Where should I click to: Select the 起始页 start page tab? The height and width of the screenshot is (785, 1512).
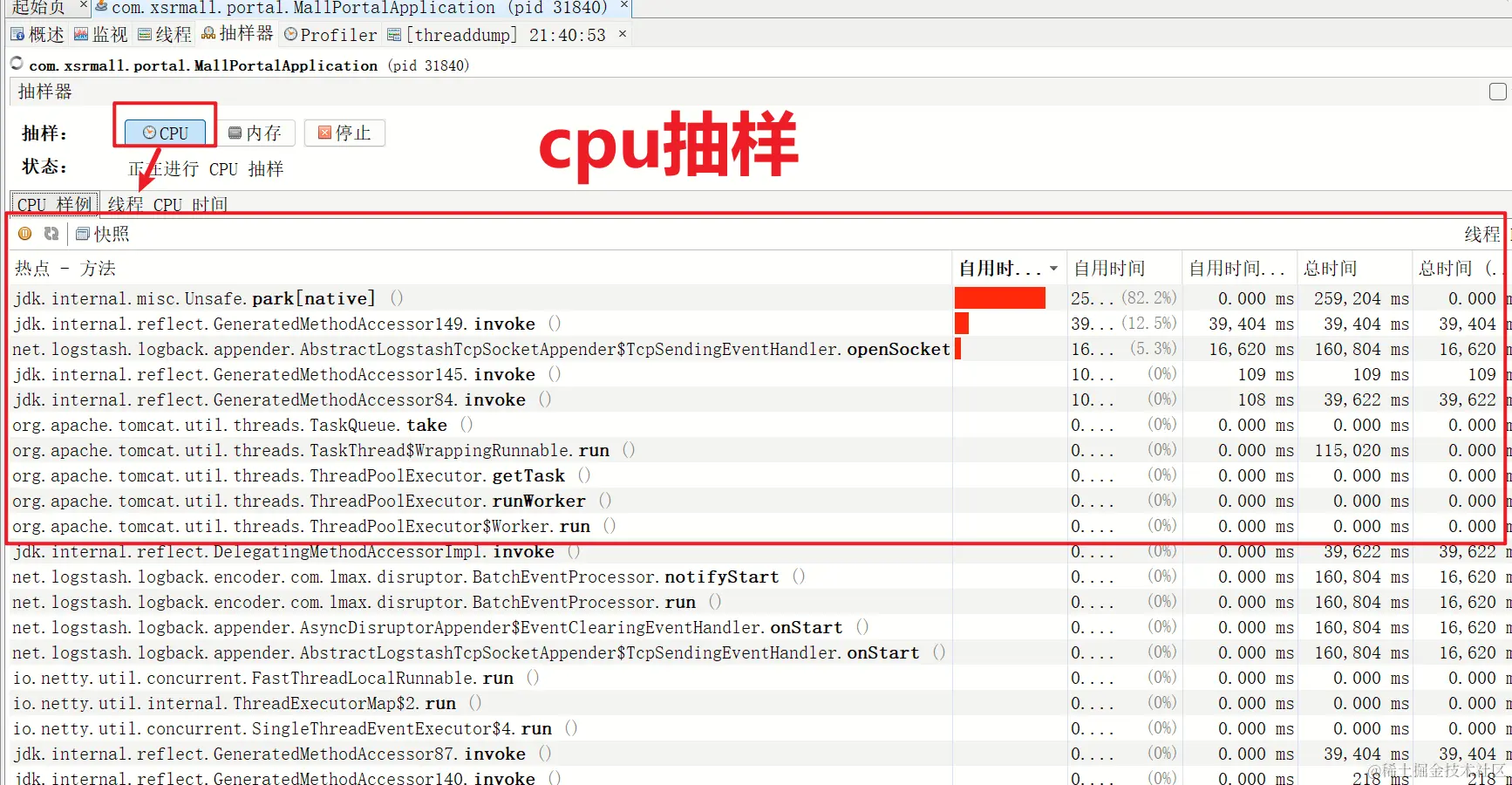click(x=38, y=8)
